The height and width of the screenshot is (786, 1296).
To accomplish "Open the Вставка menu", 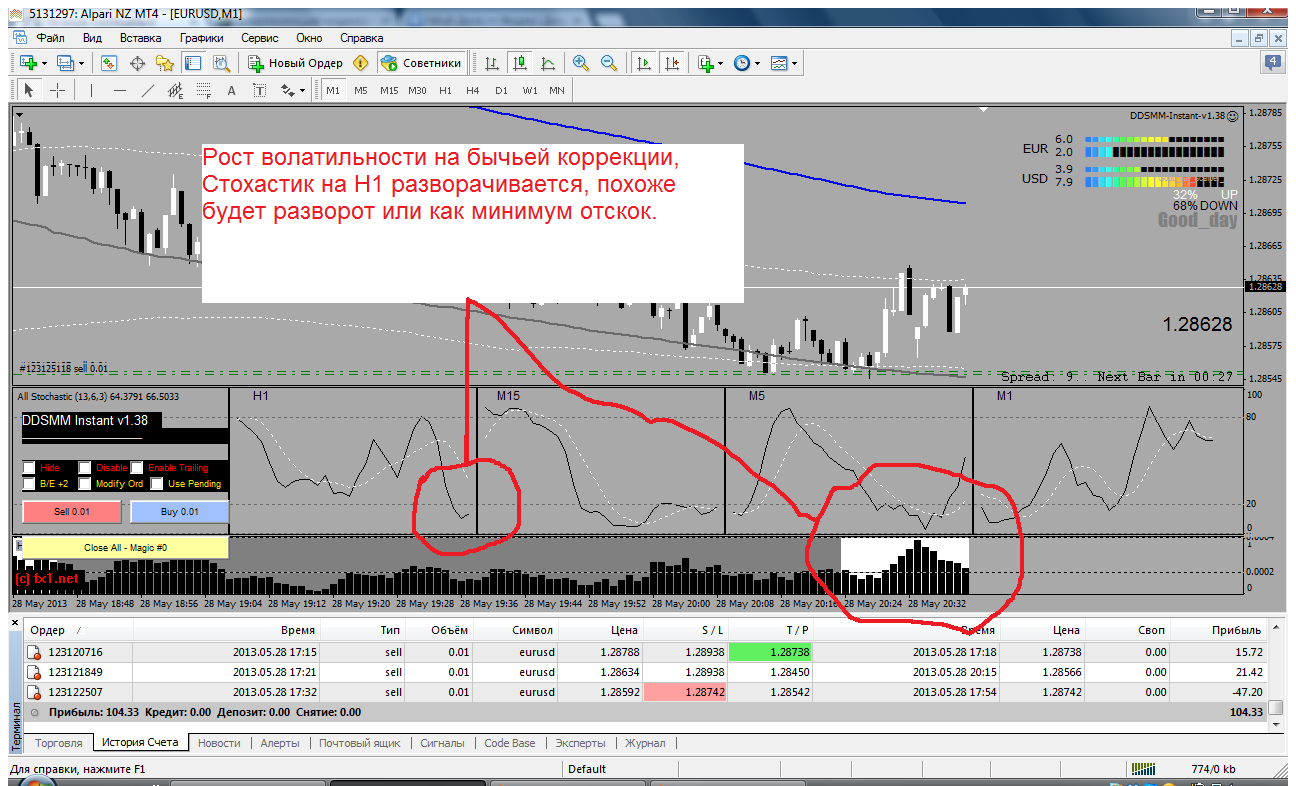I will tap(140, 37).
